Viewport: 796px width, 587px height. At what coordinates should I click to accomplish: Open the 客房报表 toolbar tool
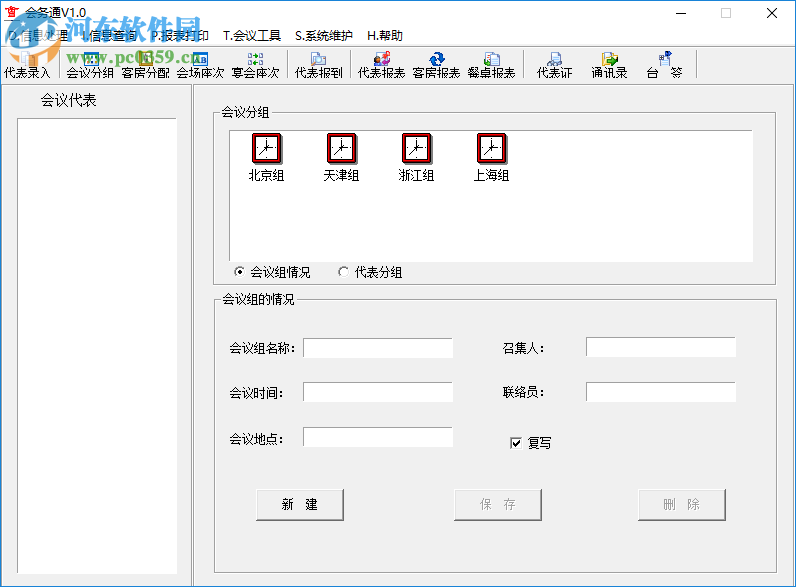[x=437, y=64]
